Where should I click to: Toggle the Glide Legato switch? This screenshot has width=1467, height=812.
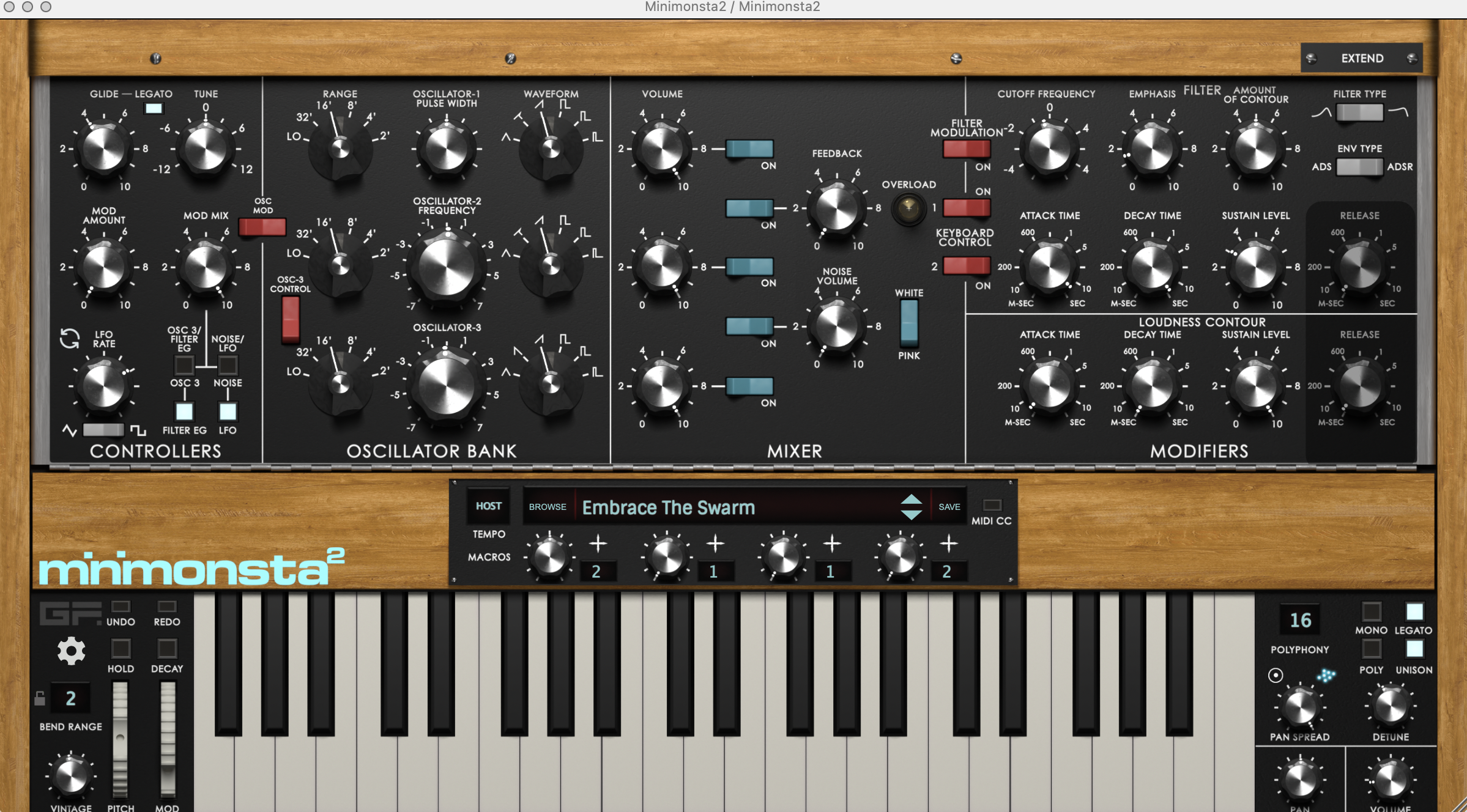154,108
